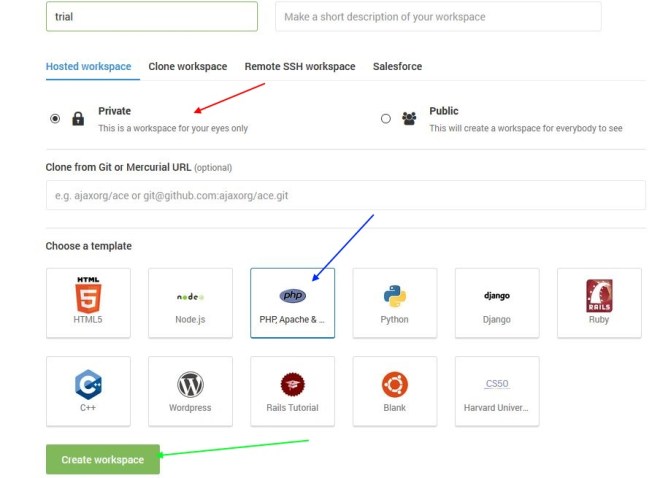Click the 'Rails Tutorial' template label
This screenshot has width=660, height=478.
(x=293, y=408)
